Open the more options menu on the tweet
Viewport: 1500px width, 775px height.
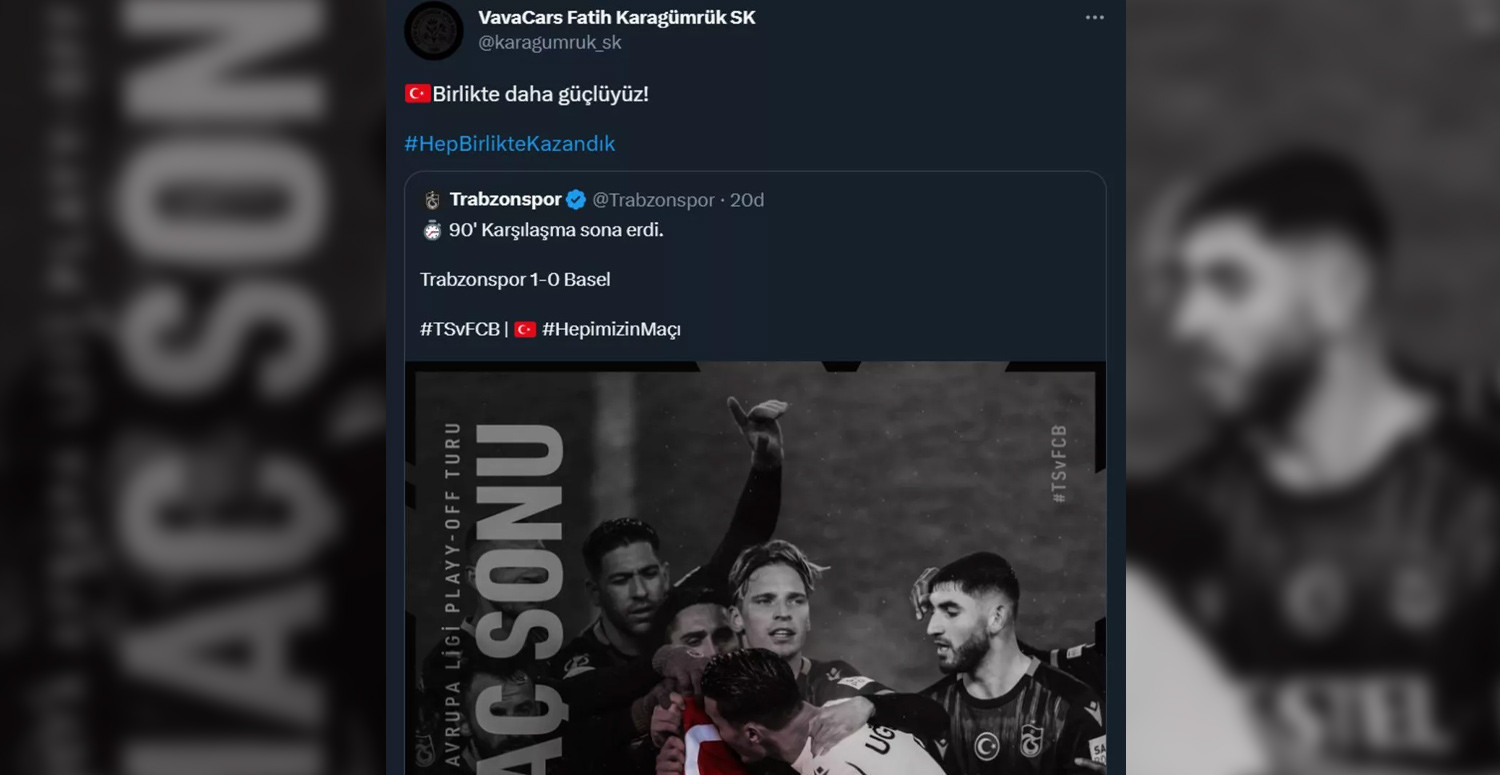coord(1094,17)
